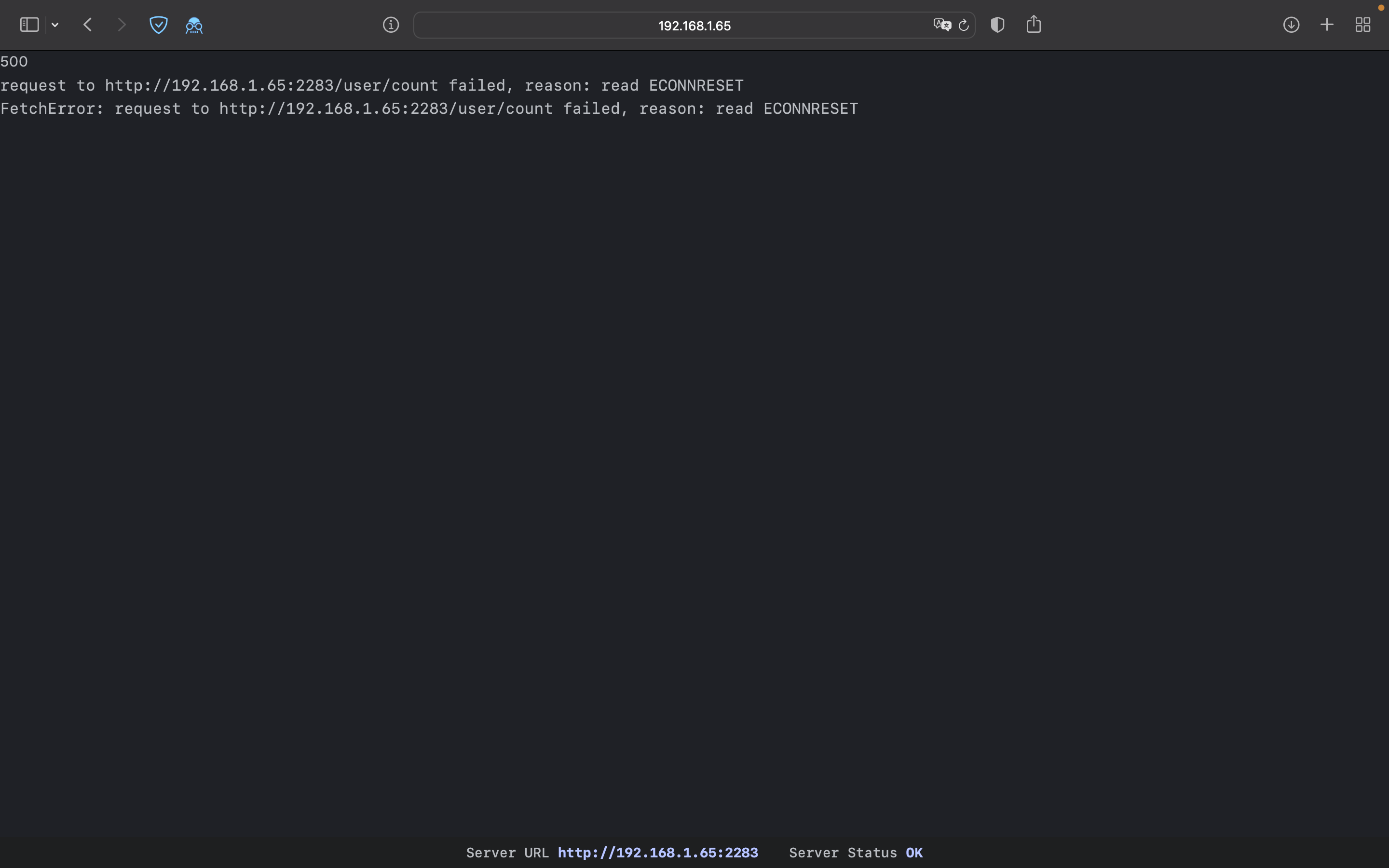
Task: Click the circled info icon
Action: (x=391, y=25)
